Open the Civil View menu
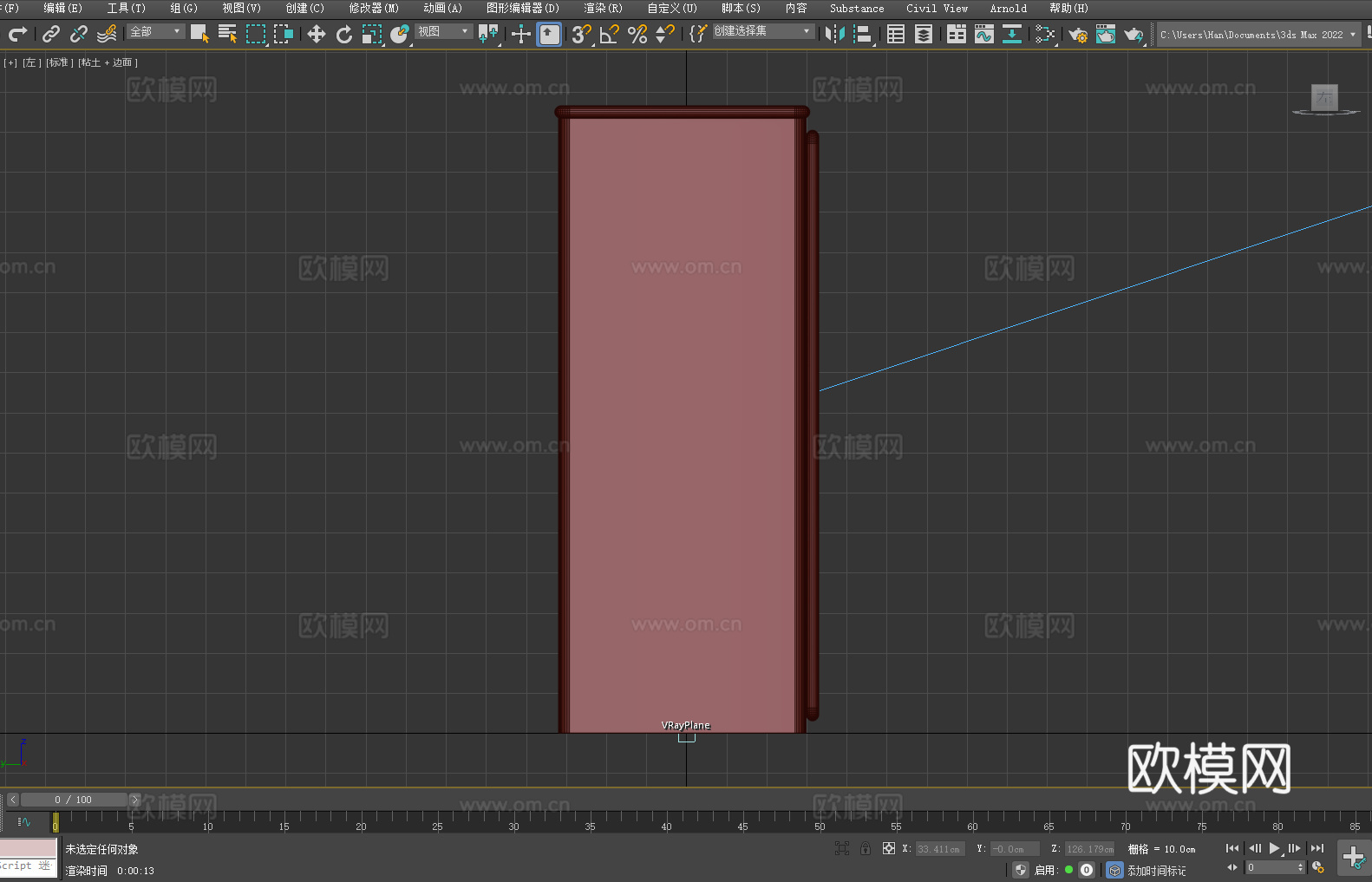 tap(937, 8)
